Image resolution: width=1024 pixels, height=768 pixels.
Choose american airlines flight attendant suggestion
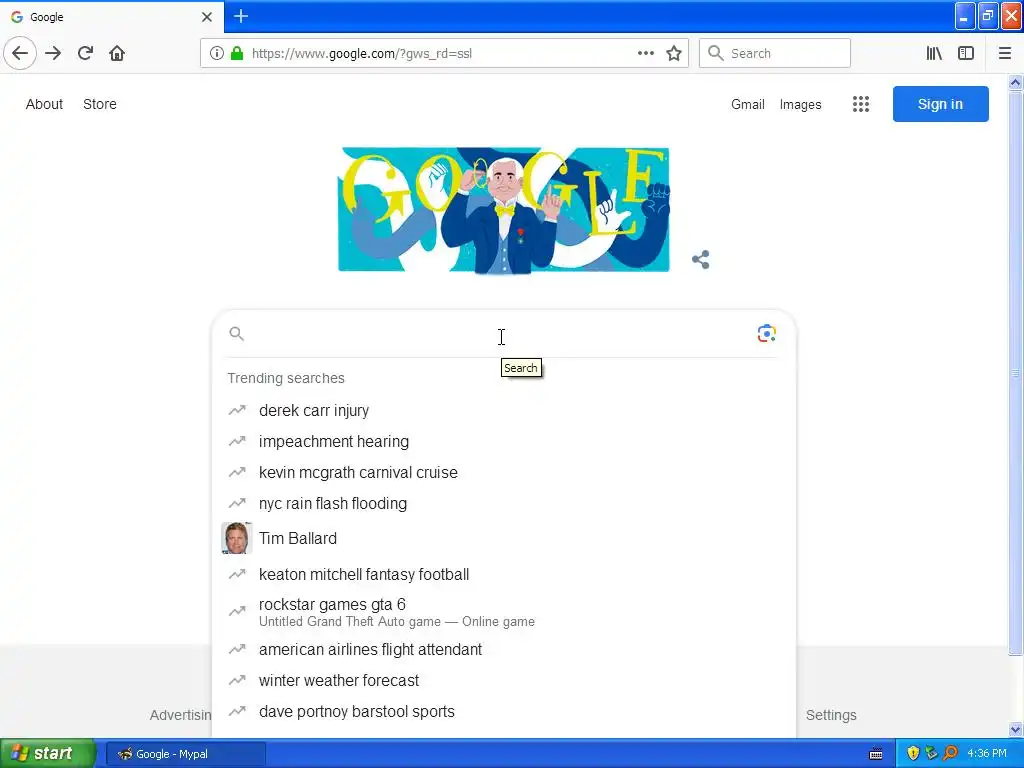click(504, 650)
